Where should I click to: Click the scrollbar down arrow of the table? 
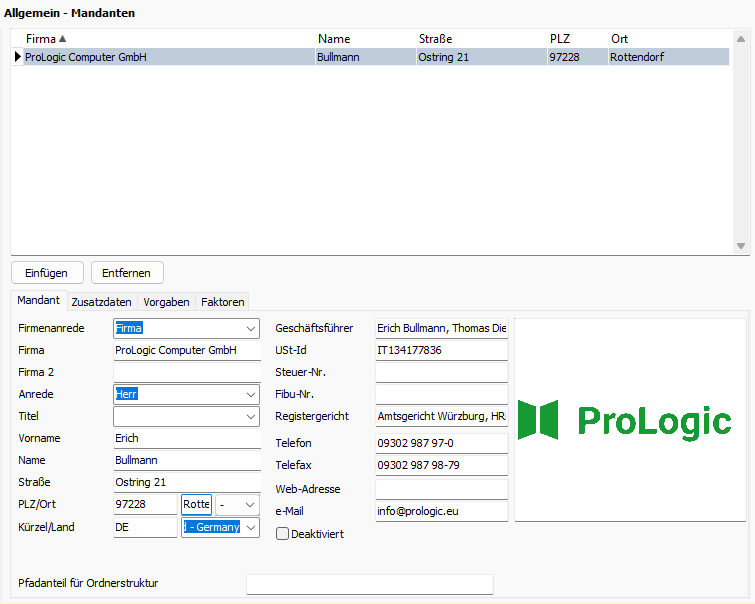(741, 246)
